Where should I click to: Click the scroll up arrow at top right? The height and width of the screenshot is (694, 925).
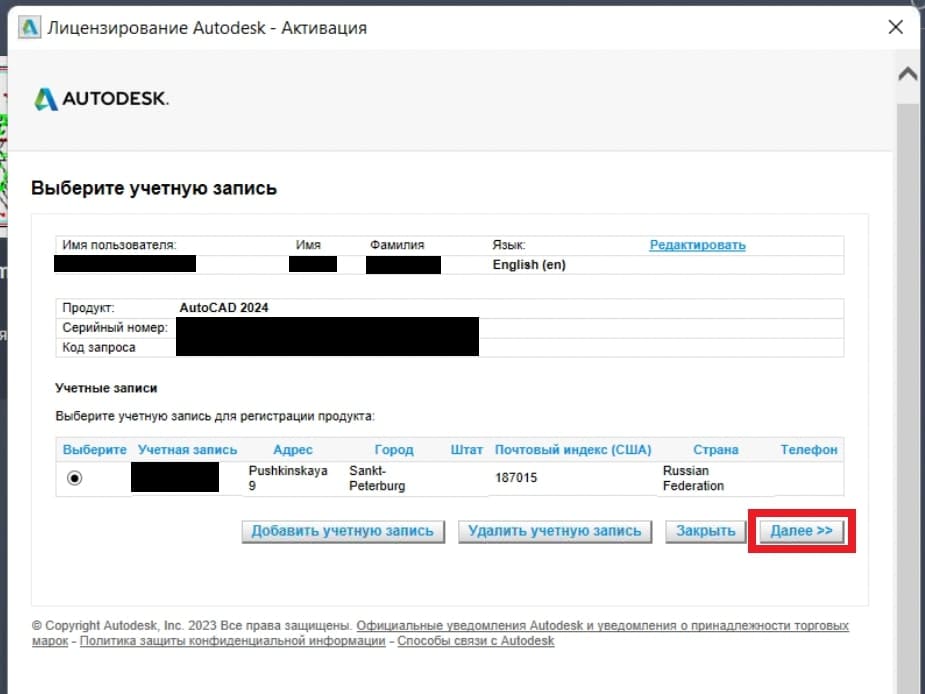(x=908, y=75)
